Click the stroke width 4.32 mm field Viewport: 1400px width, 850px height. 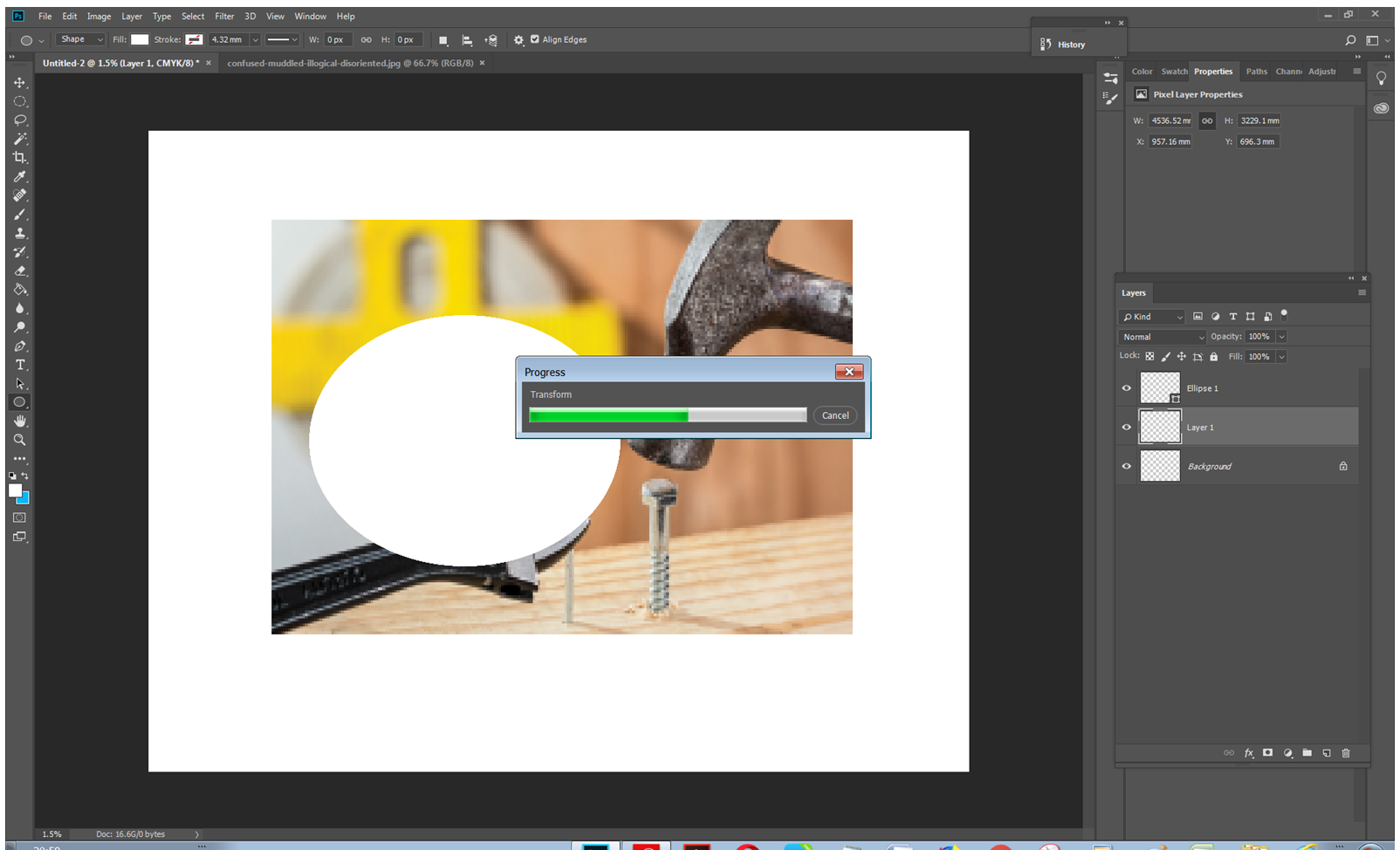coord(228,39)
